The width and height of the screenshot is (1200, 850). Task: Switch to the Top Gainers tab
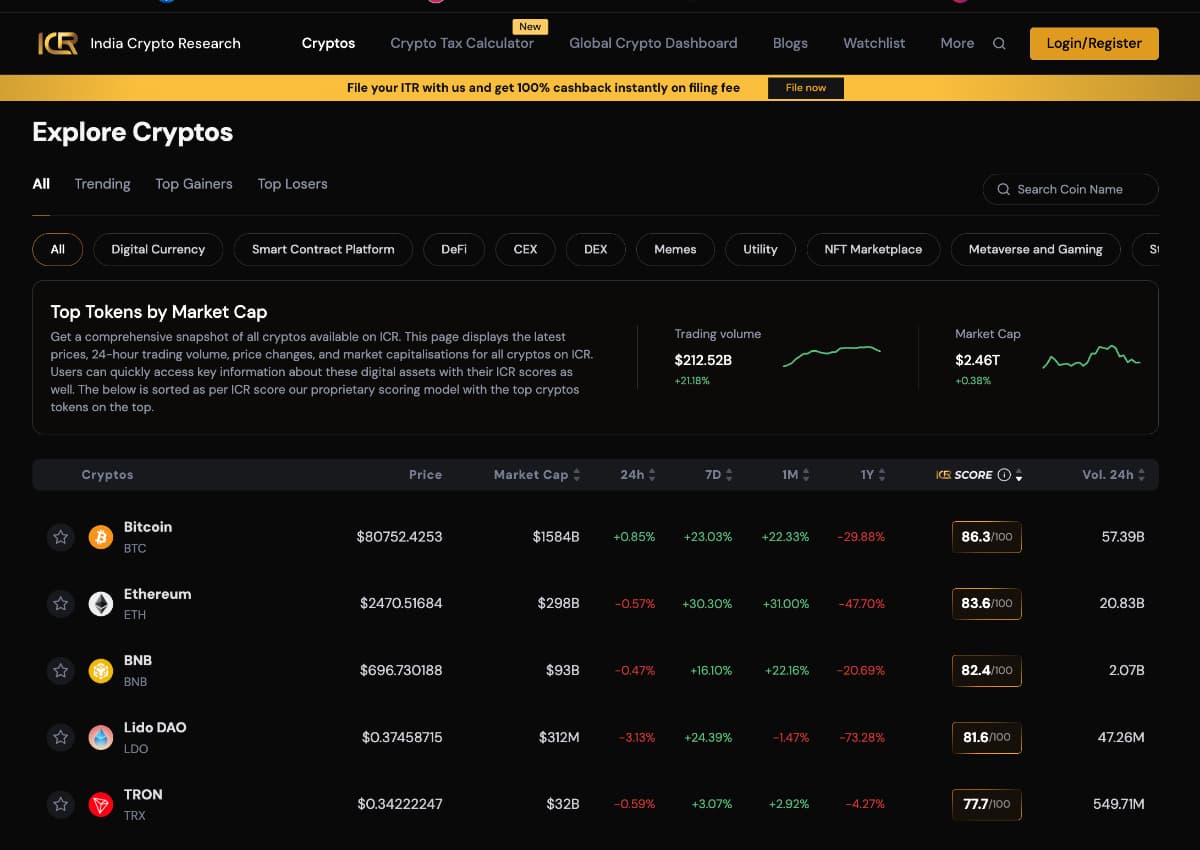(x=194, y=184)
